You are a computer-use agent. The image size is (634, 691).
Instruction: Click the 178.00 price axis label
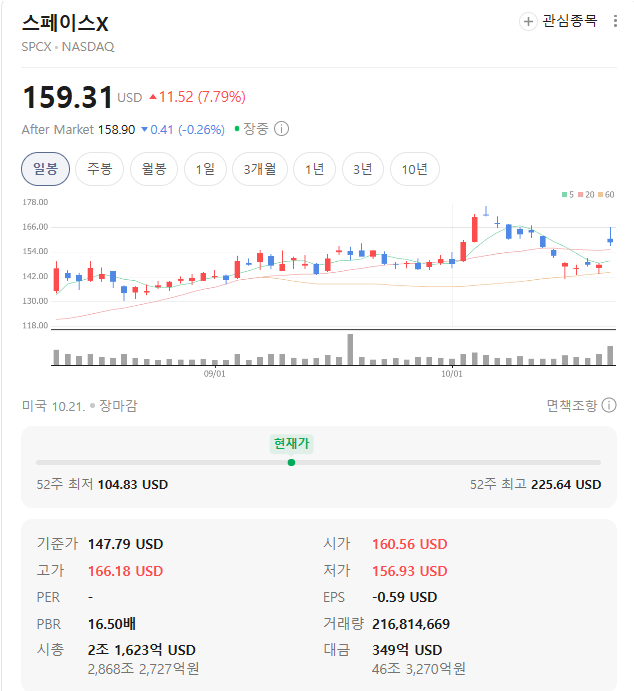pos(35,202)
